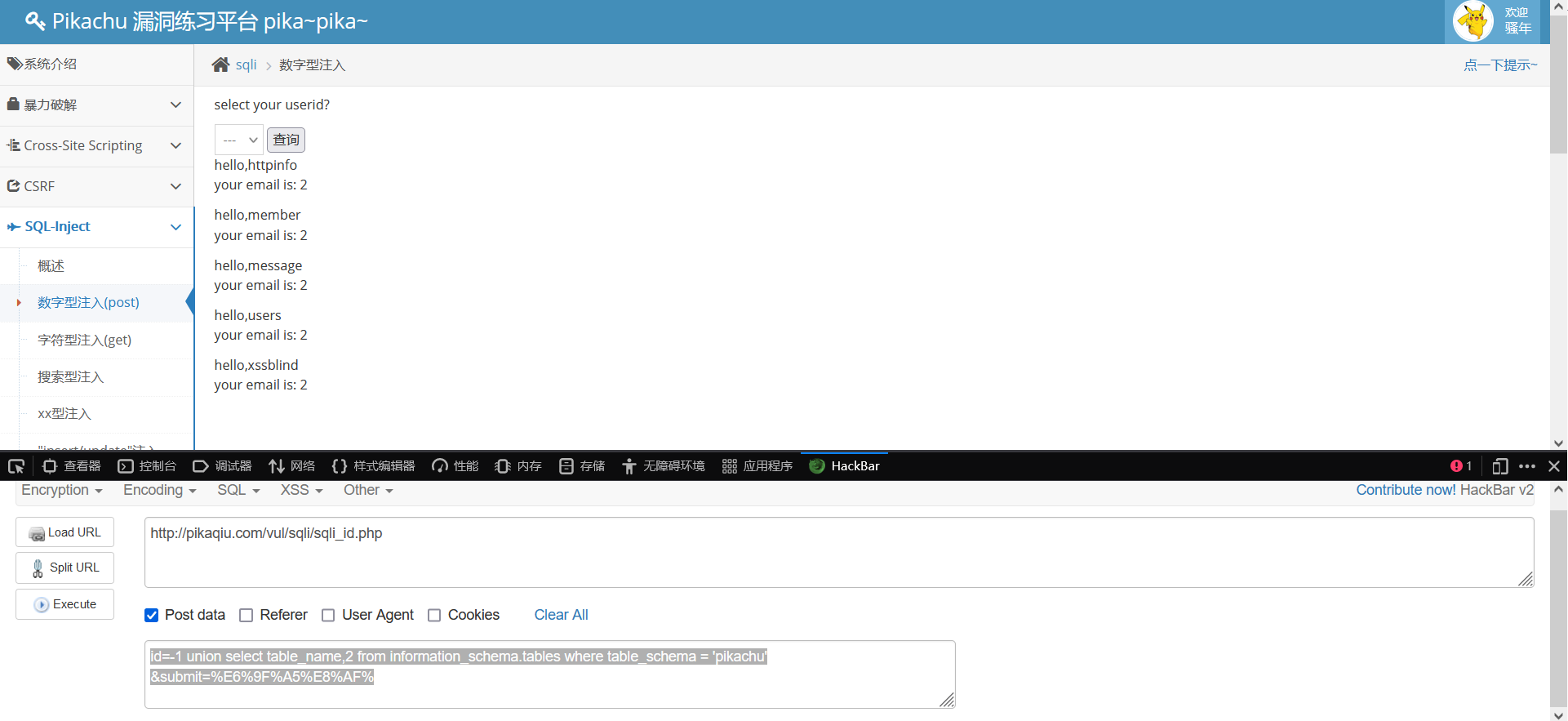Select 数字型注入(post) in sidebar

88,303
